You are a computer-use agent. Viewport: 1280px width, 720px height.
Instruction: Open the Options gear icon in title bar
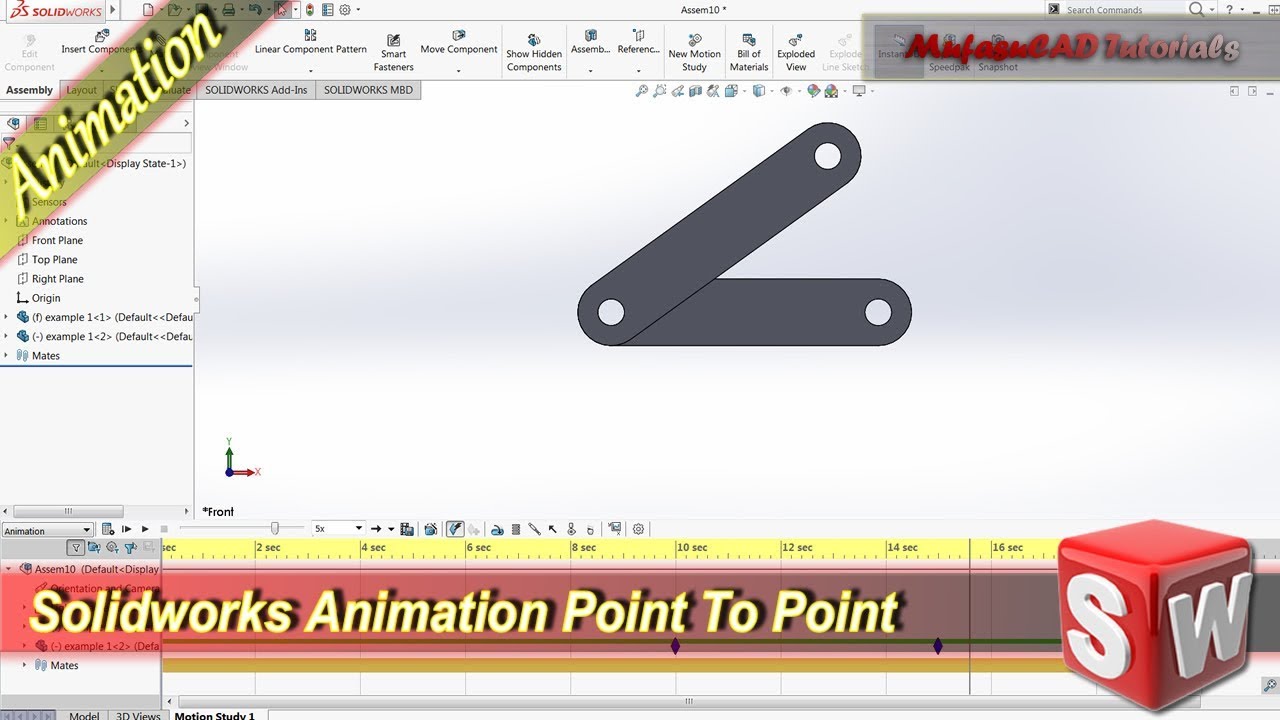(x=345, y=10)
